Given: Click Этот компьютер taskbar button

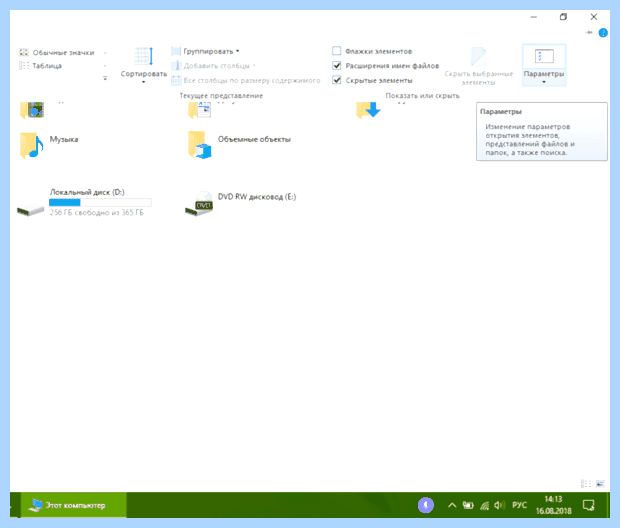Looking at the screenshot, I should (74, 505).
